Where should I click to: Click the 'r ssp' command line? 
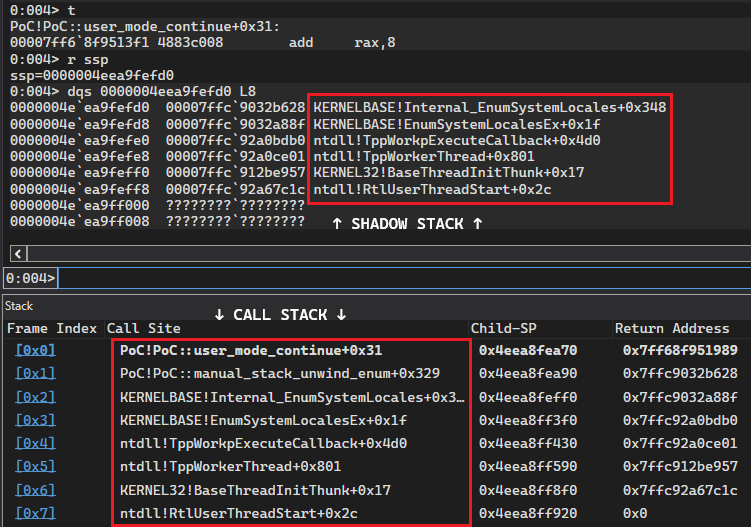[x=59, y=59]
